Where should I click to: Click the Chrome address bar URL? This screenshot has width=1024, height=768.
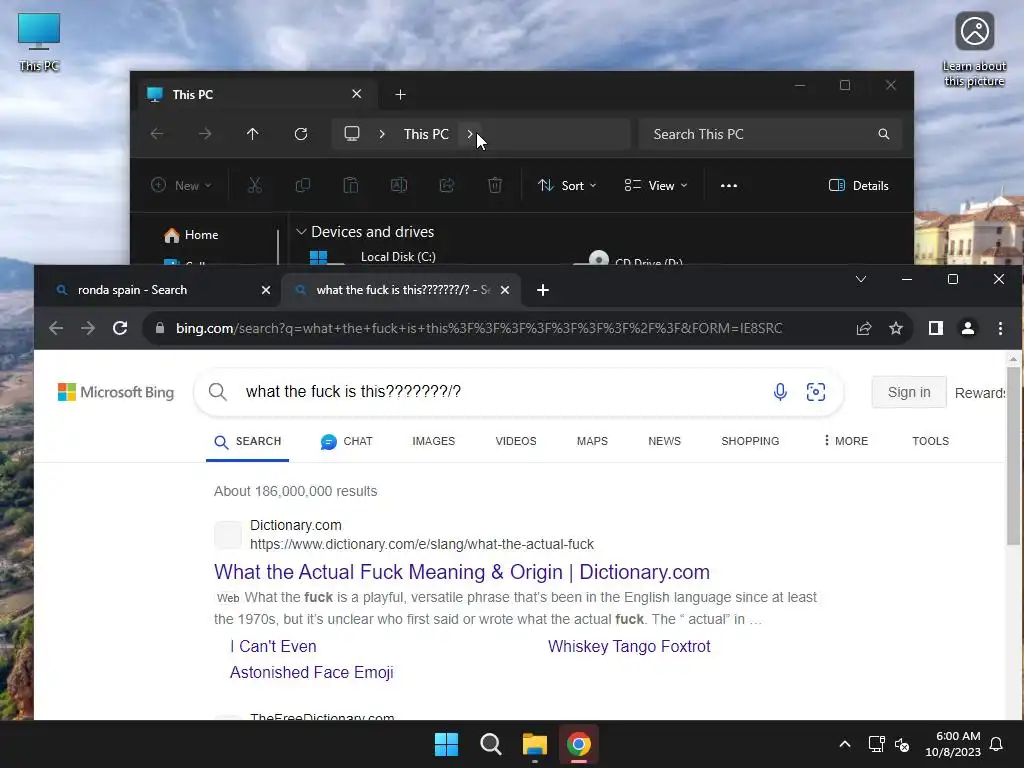pos(479,328)
